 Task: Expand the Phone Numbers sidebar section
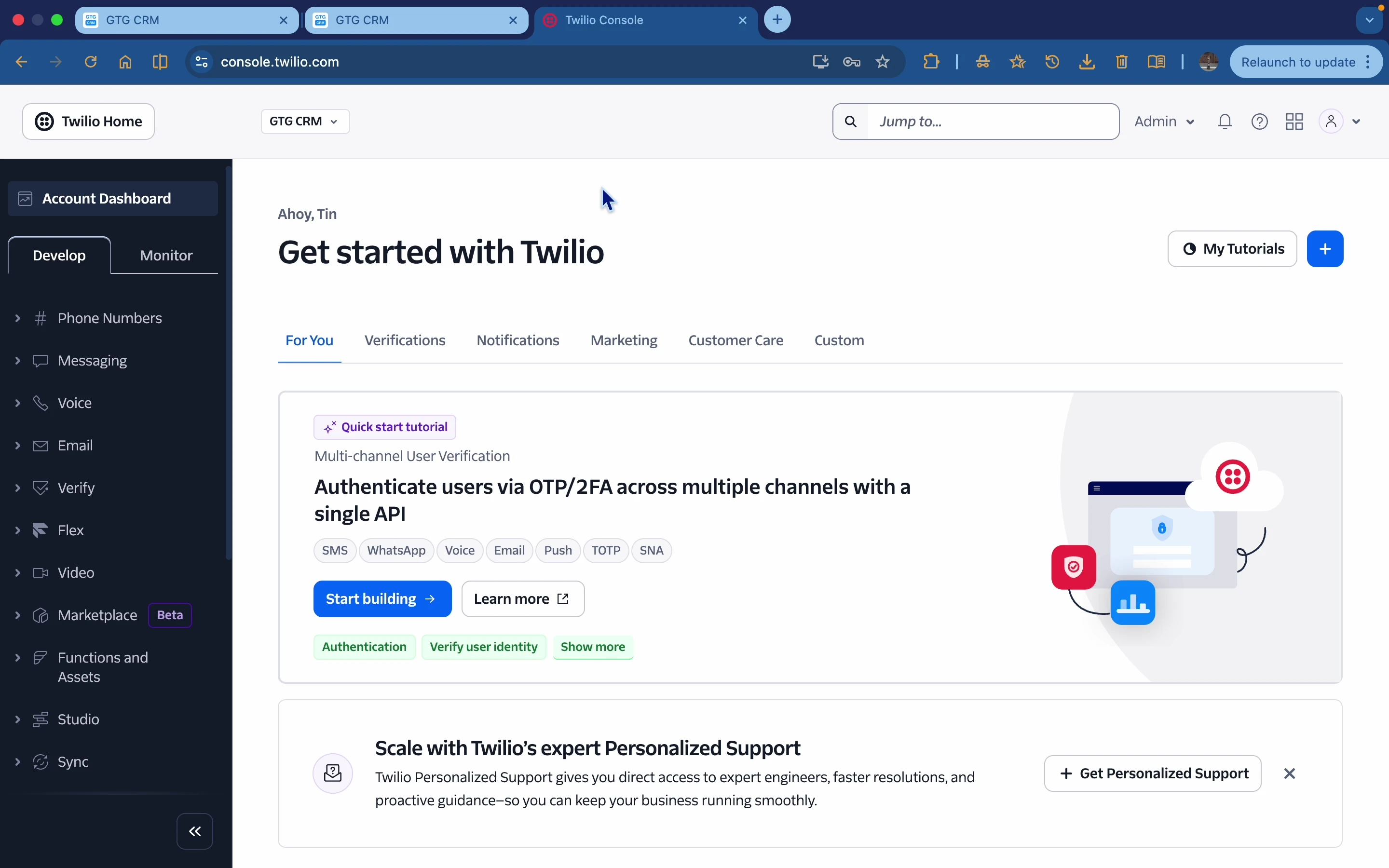(x=17, y=318)
